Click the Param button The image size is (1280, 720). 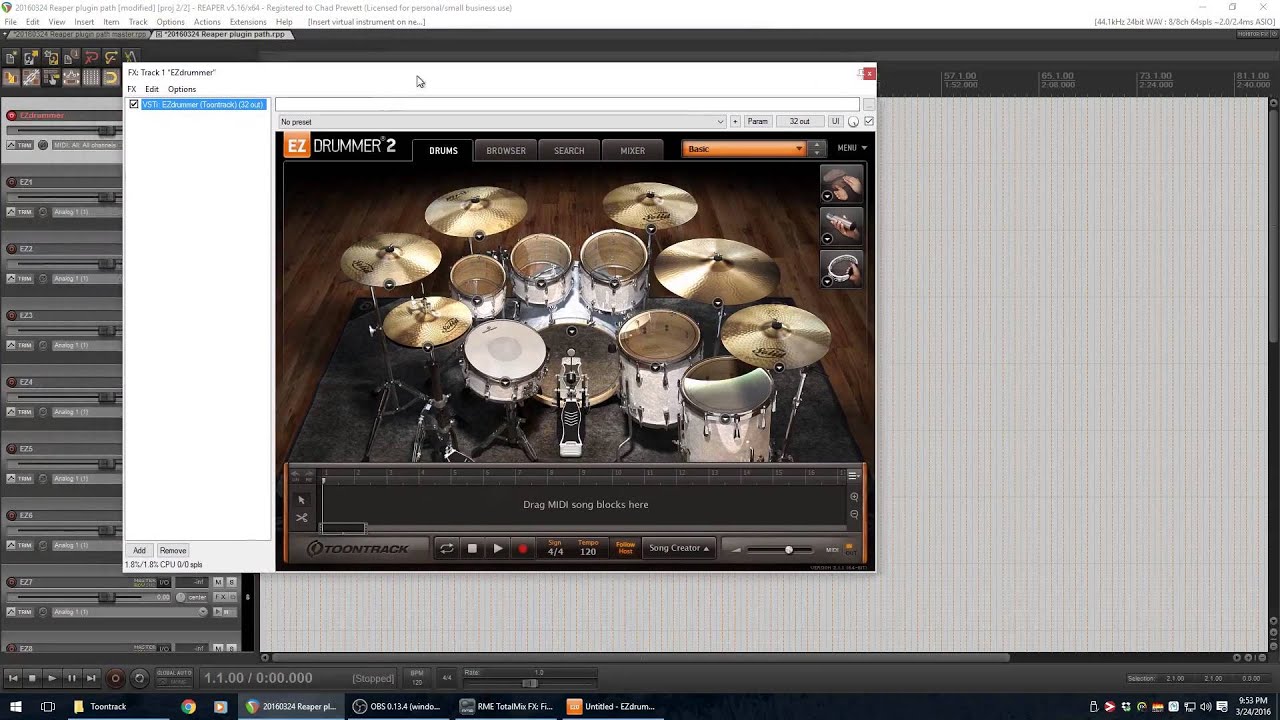tap(758, 122)
